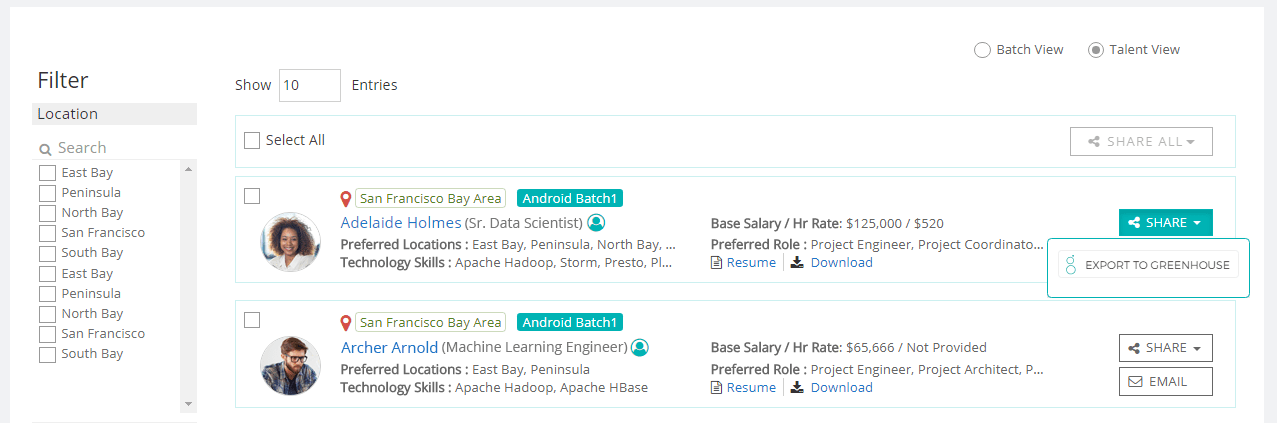Email Archer Arnold using Email button
The height and width of the screenshot is (423, 1277).
click(1165, 382)
